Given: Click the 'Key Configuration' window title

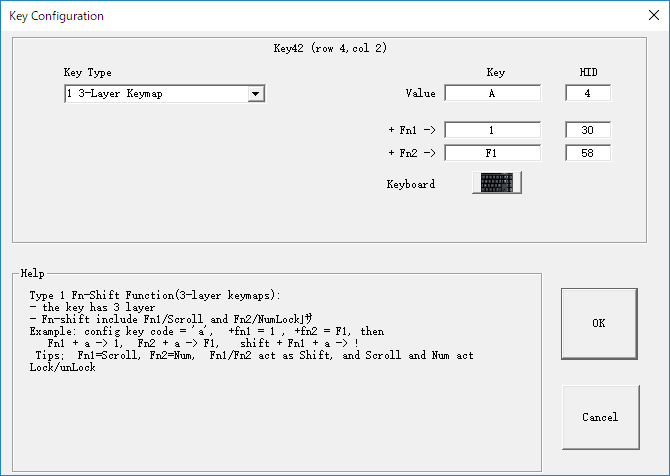Looking at the screenshot, I should point(56,16).
